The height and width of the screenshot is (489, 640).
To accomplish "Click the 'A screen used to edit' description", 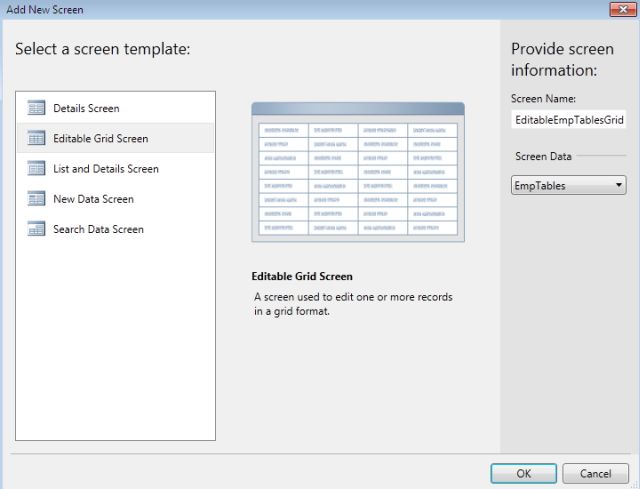I will pos(353,304).
